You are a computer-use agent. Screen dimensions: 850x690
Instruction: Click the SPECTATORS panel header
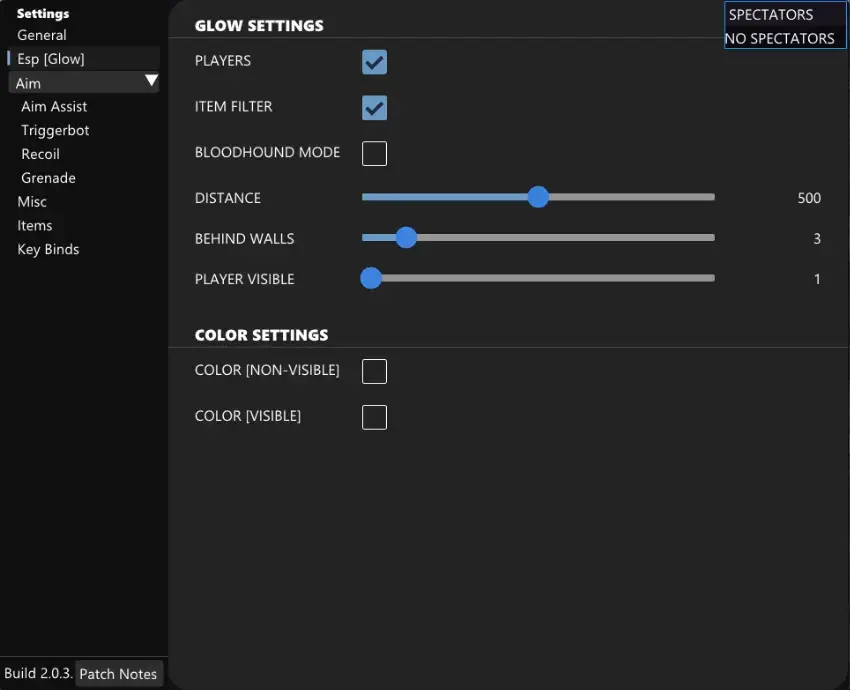click(x=771, y=15)
